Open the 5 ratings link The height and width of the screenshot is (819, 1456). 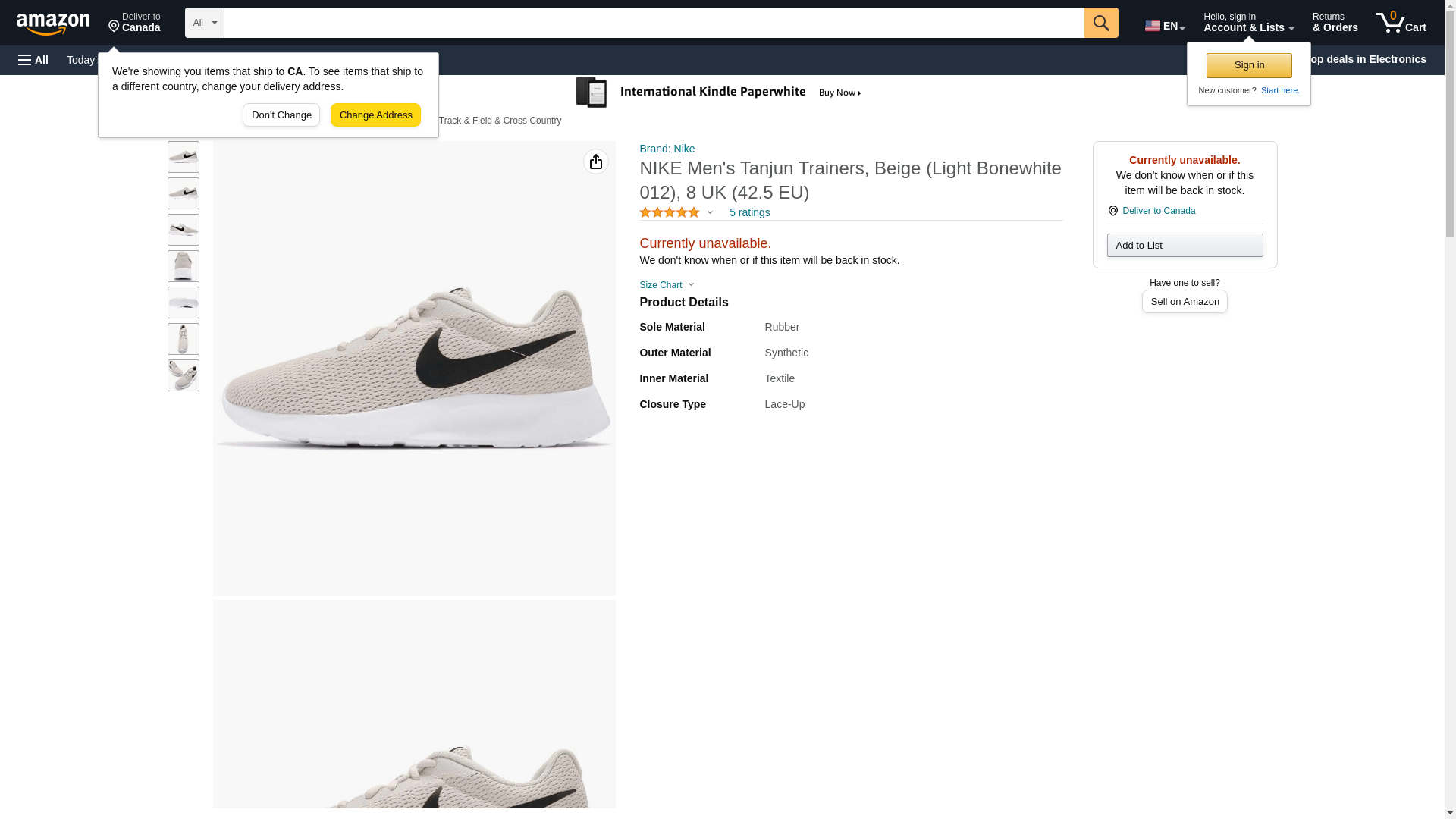point(749,212)
